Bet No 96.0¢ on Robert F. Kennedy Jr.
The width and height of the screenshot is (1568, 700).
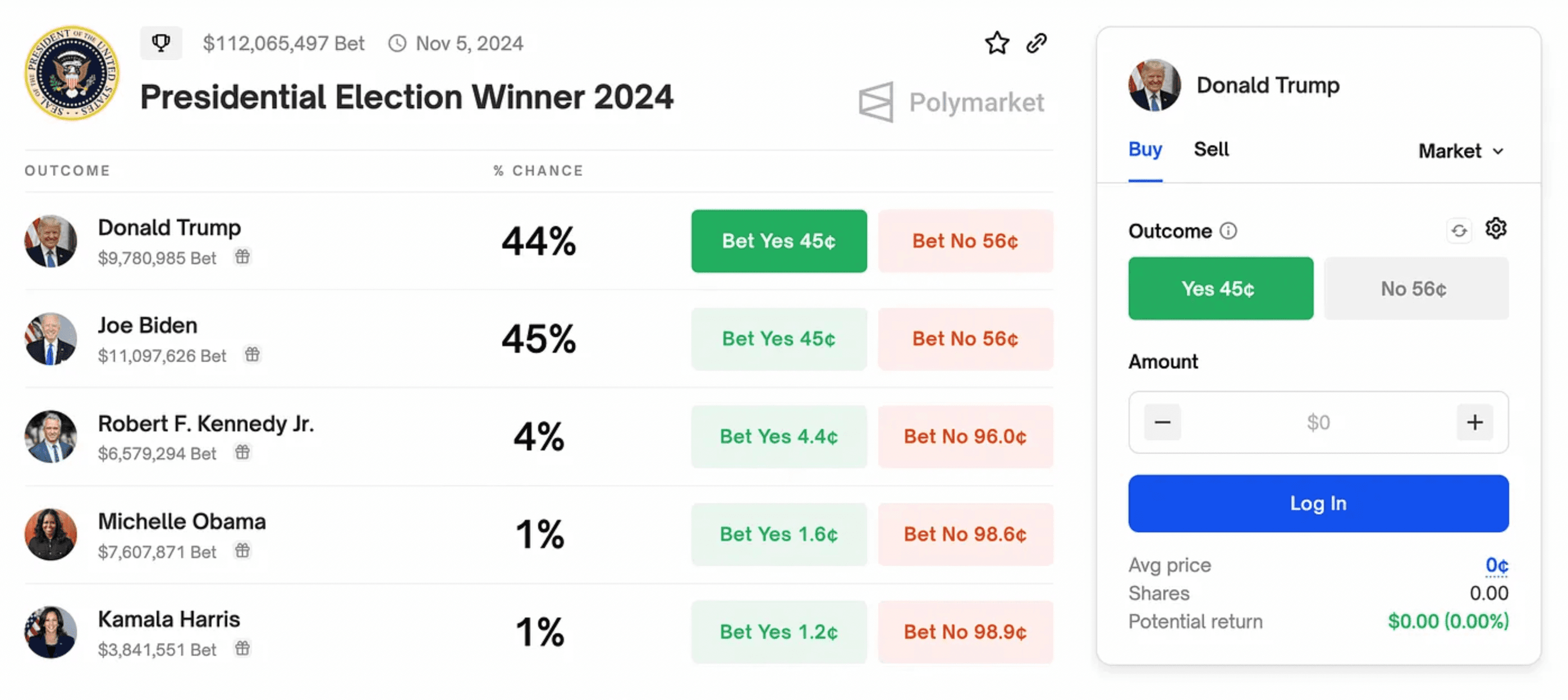coord(965,436)
